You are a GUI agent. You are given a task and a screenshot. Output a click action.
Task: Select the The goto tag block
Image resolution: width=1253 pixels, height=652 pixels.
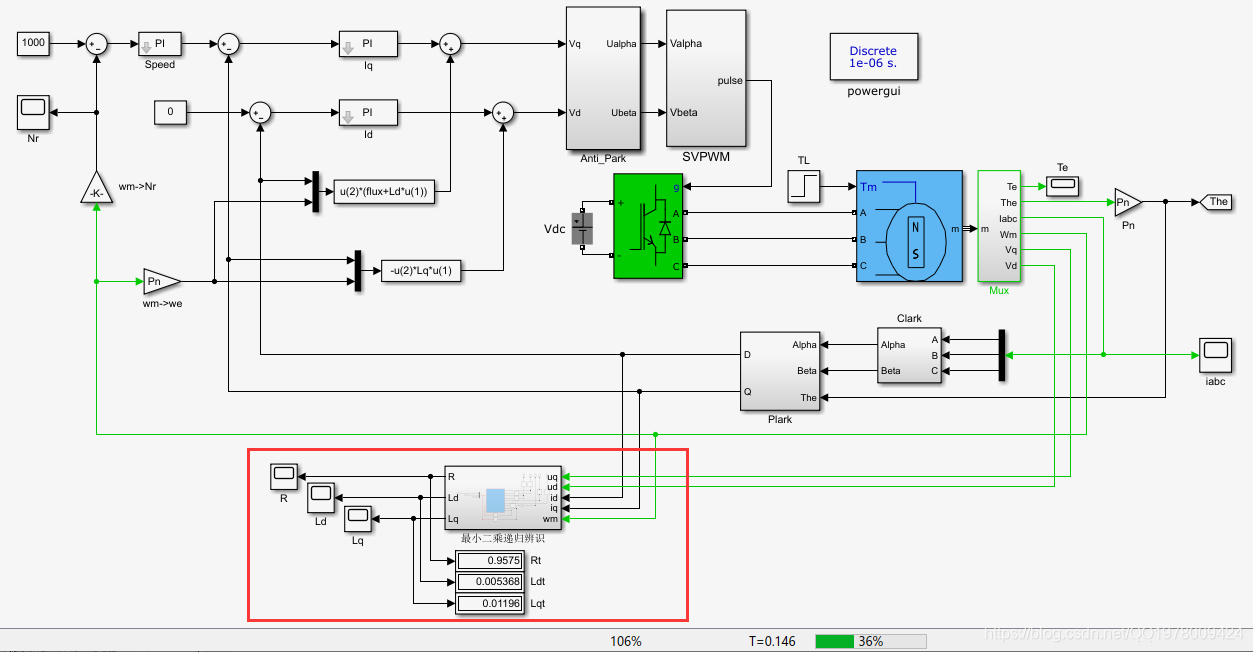click(x=1217, y=202)
